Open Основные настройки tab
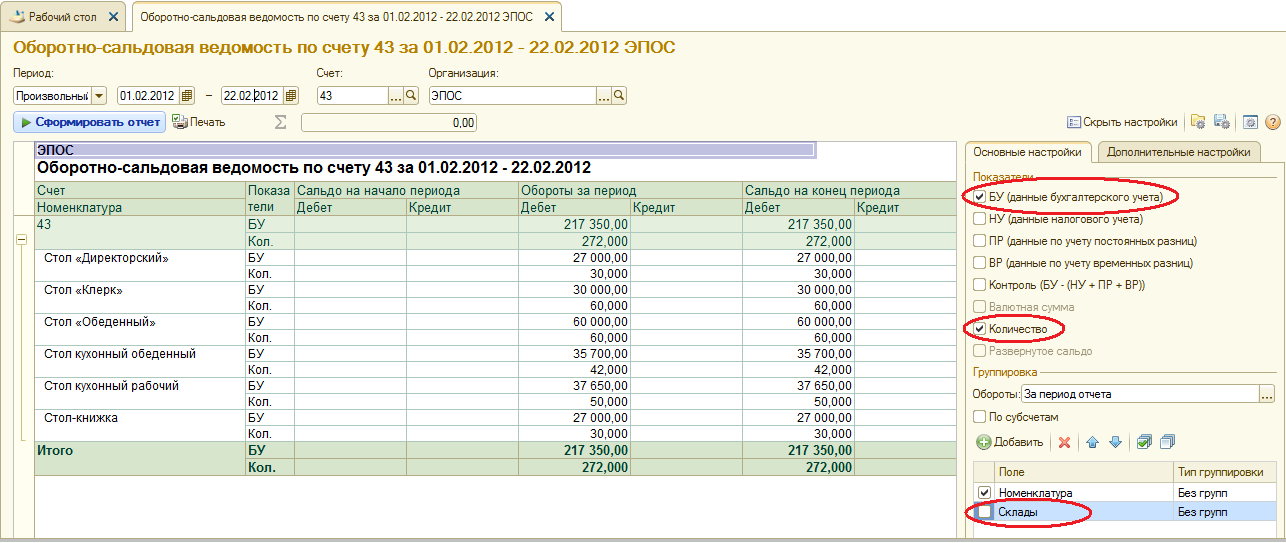Screen dimensions: 1286x543 coord(1029,153)
